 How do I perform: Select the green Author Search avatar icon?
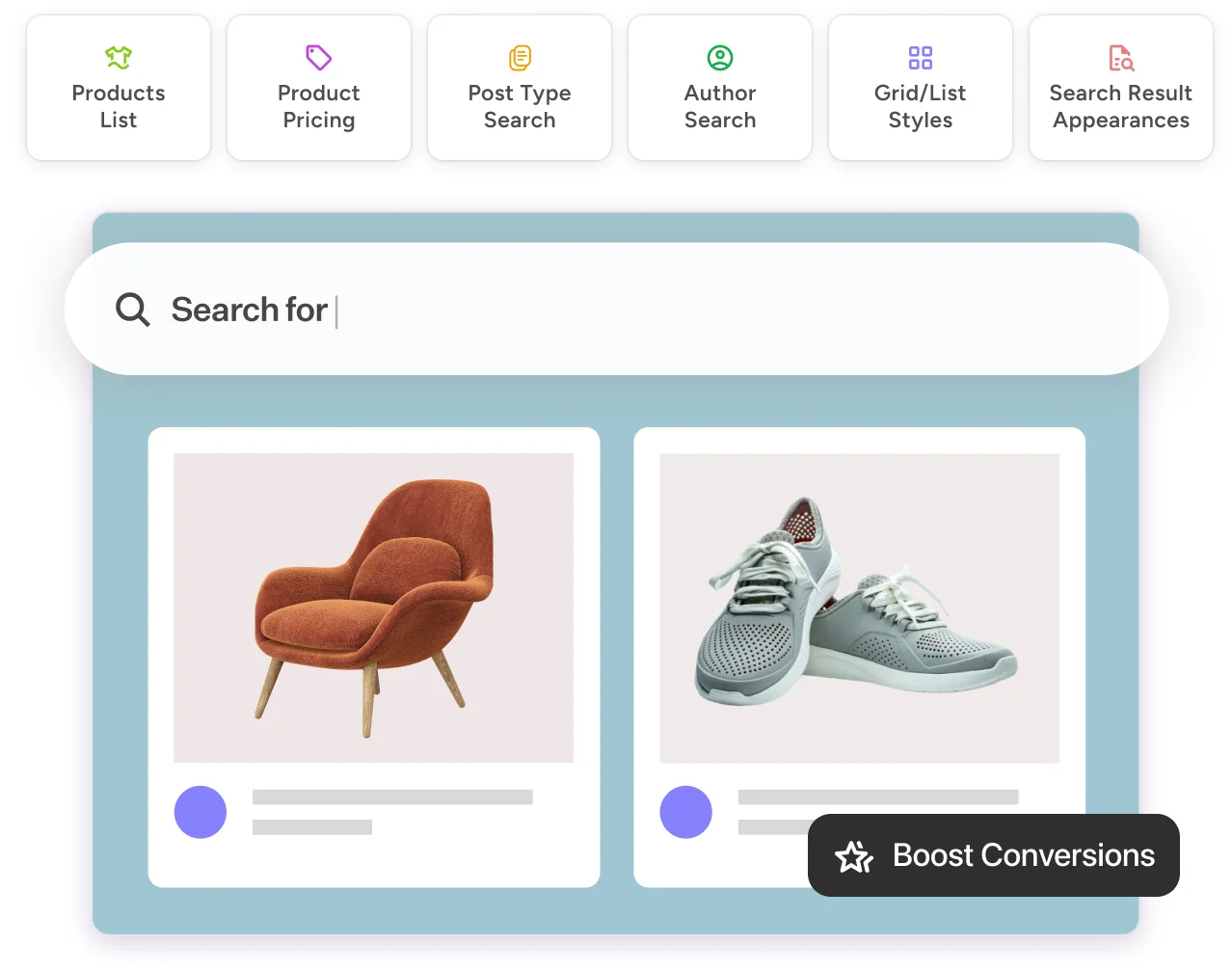tap(719, 57)
